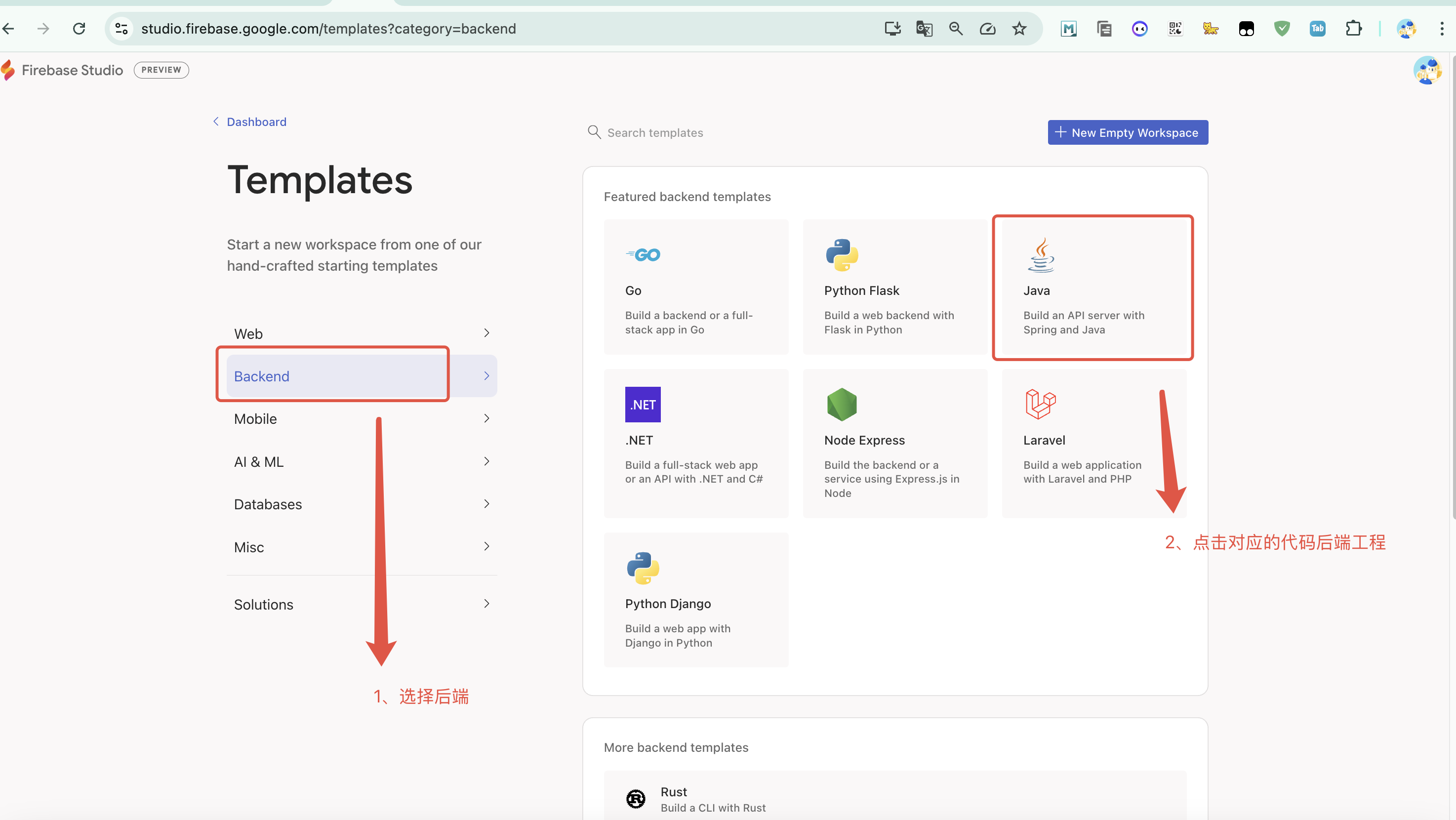Click New Empty Workspace button

[x=1128, y=133]
